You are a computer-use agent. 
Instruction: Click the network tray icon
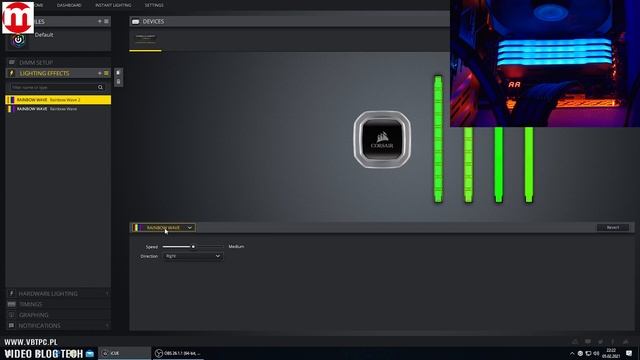coord(588,353)
